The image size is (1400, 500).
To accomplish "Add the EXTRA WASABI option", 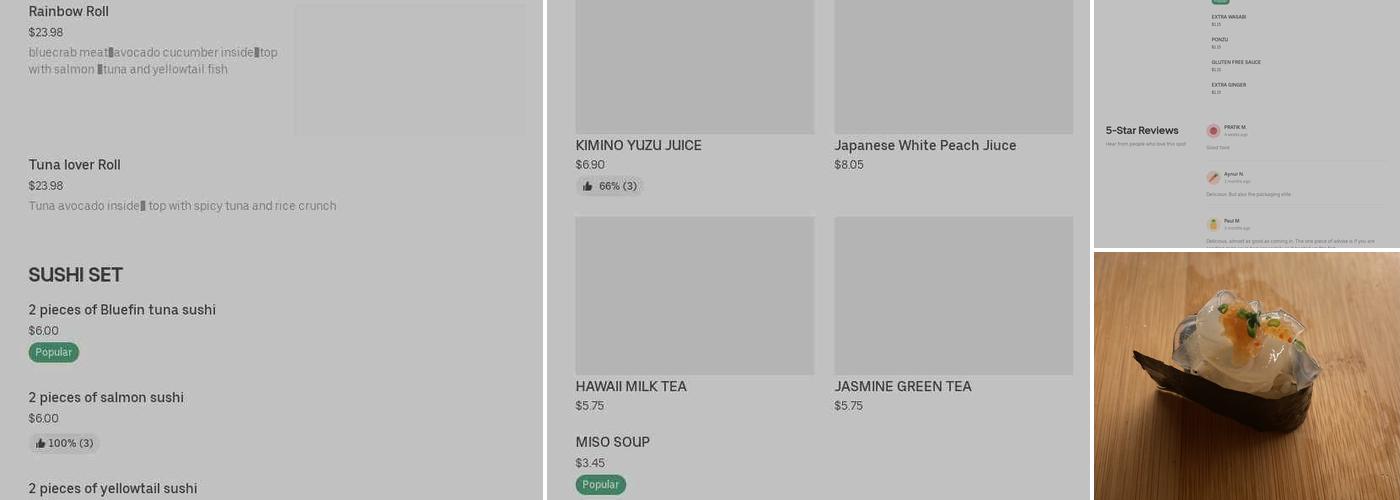I will coord(1229,17).
